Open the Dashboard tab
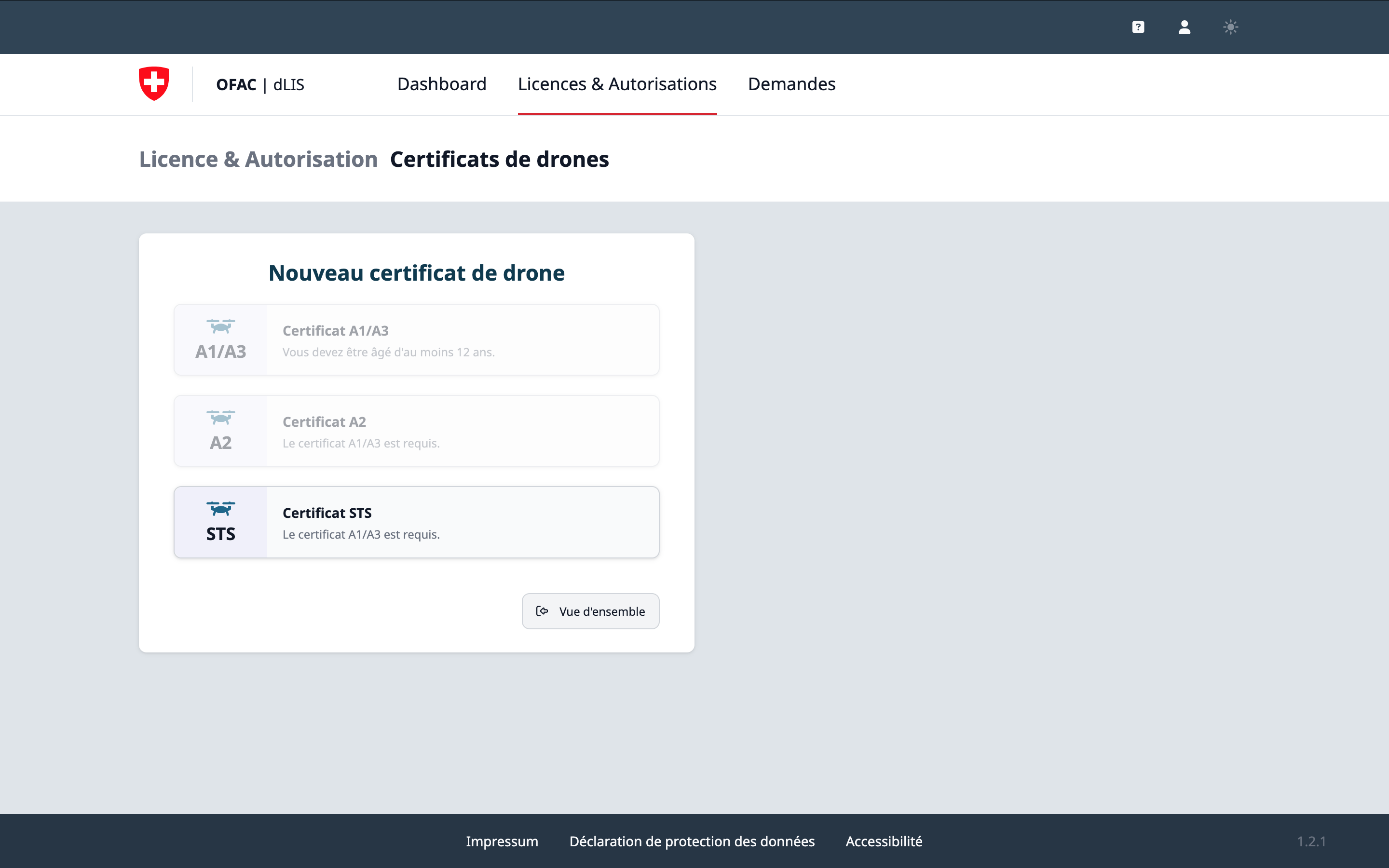Screen dimensions: 1389x868 pos(441,84)
